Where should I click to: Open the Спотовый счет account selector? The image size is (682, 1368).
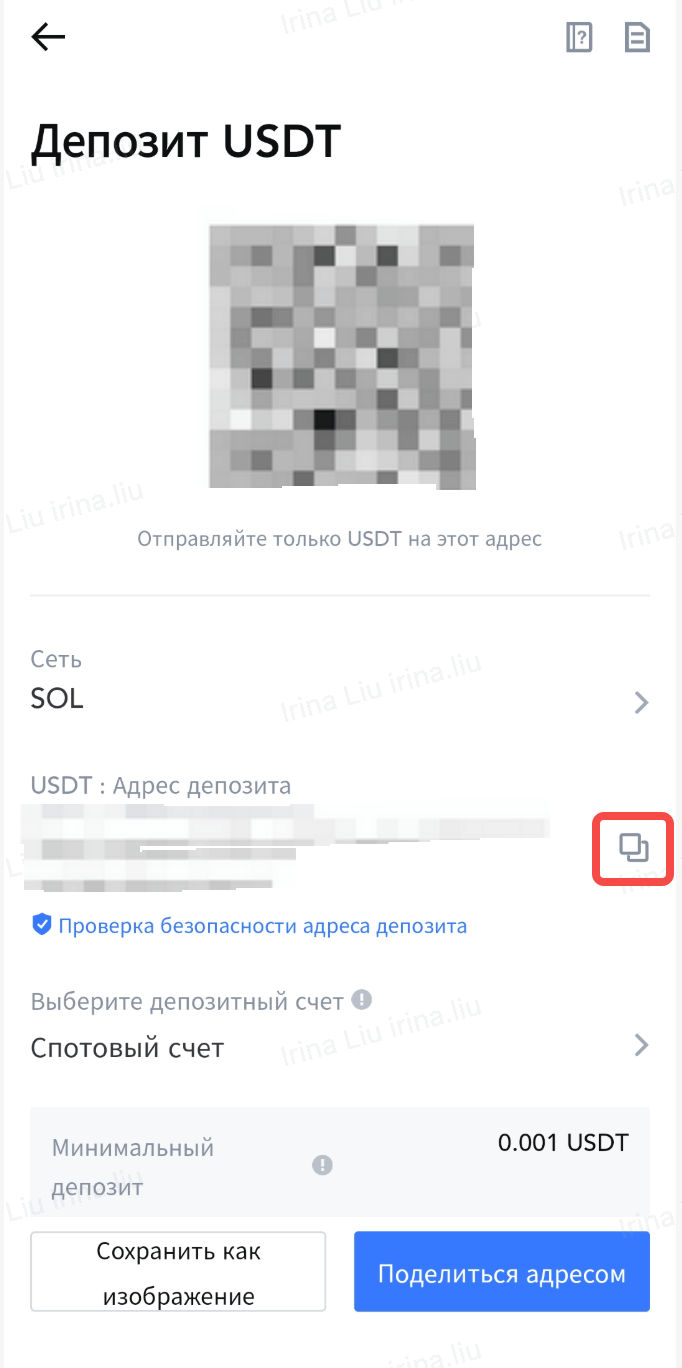coord(340,1027)
